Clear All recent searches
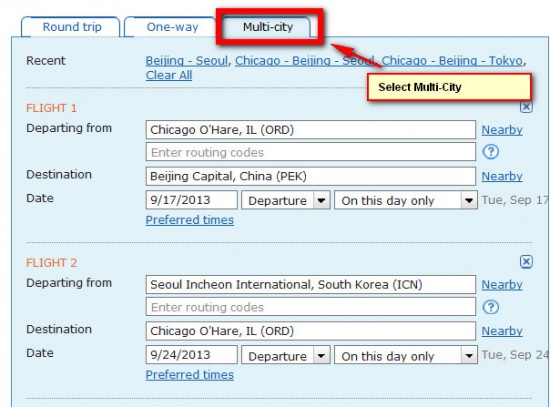Viewport: 550px width, 407px height. click(x=169, y=75)
